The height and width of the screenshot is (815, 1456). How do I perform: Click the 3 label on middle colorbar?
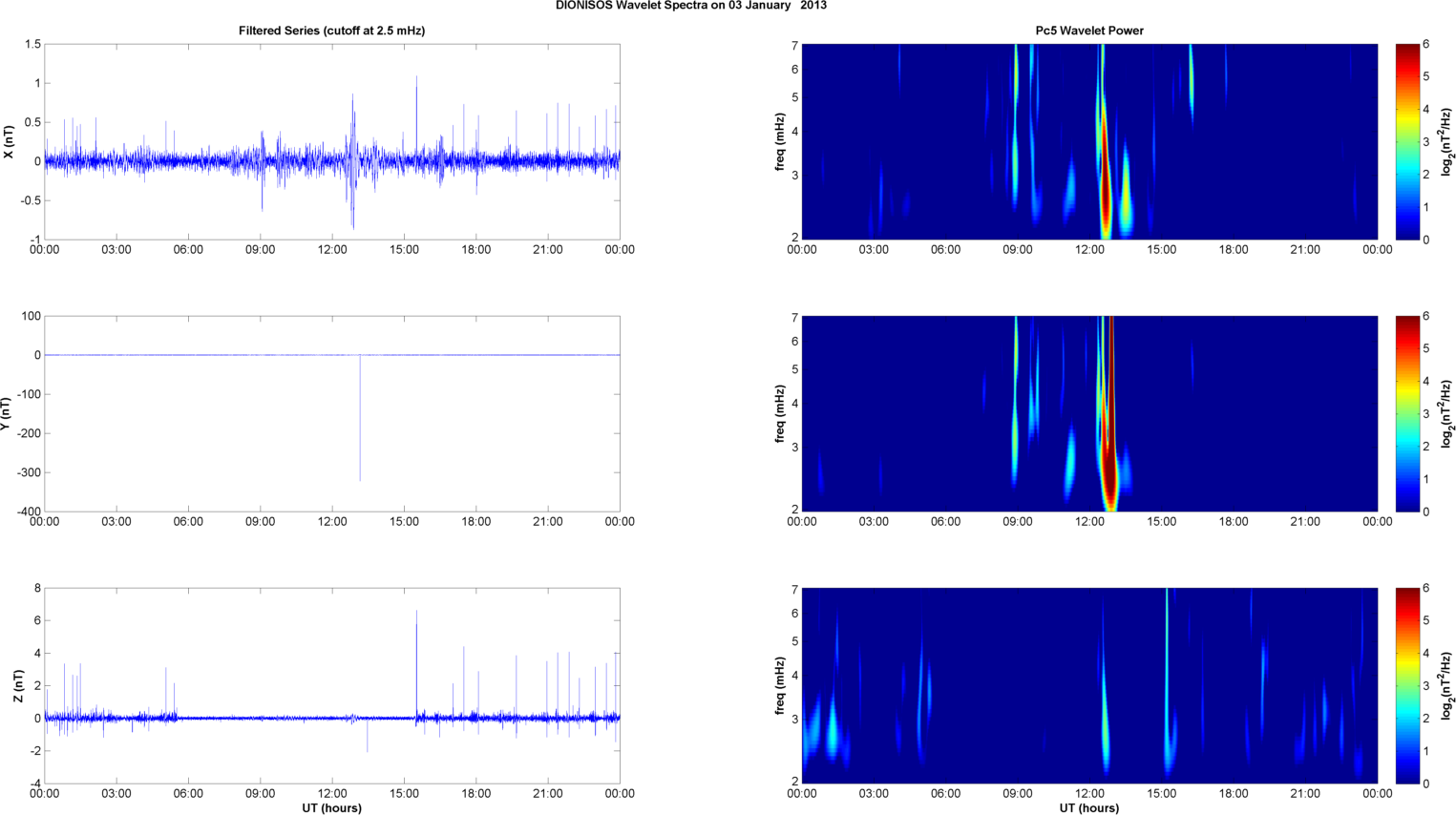point(1426,413)
